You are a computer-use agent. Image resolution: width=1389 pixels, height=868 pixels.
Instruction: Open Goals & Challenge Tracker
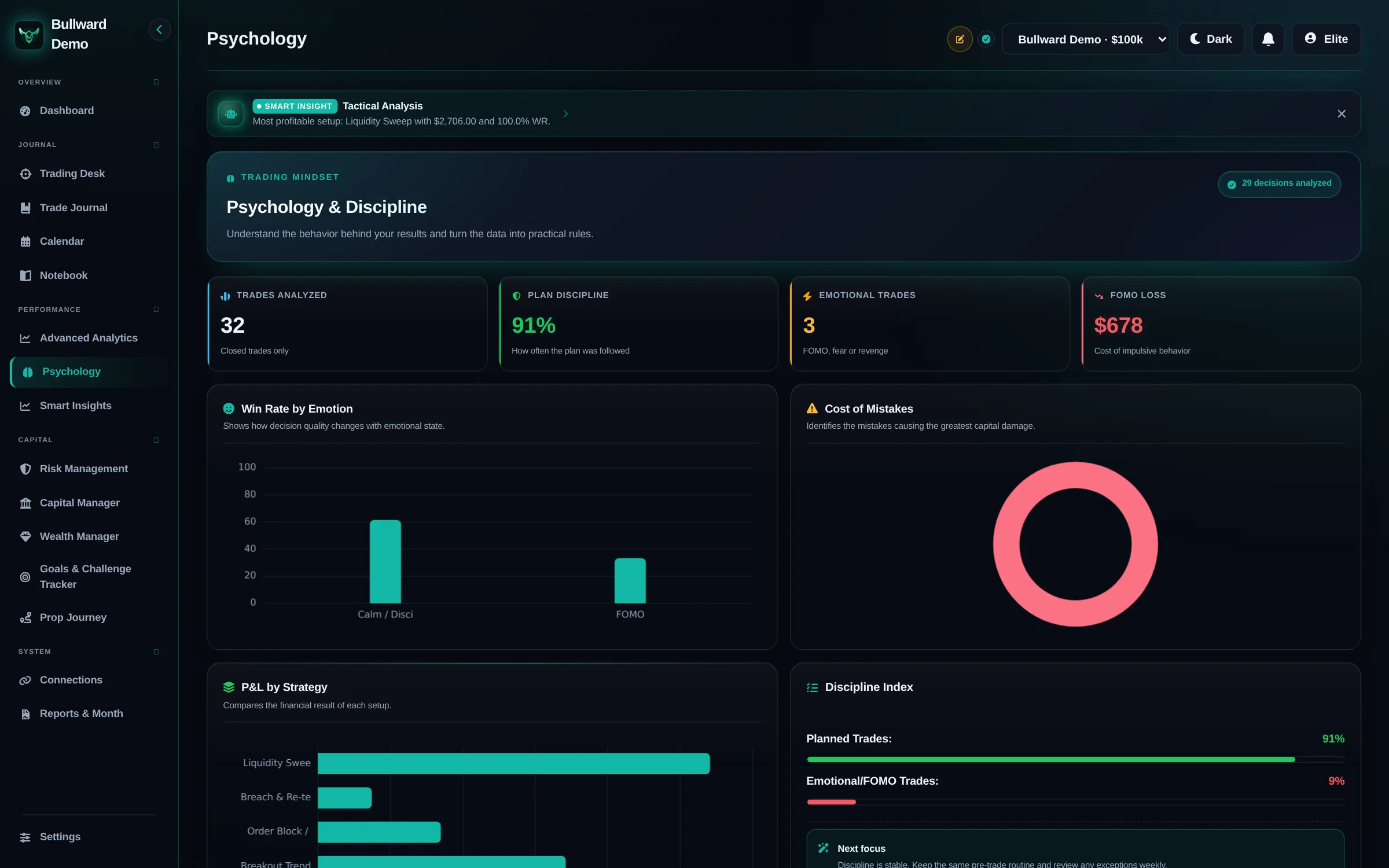(89, 577)
